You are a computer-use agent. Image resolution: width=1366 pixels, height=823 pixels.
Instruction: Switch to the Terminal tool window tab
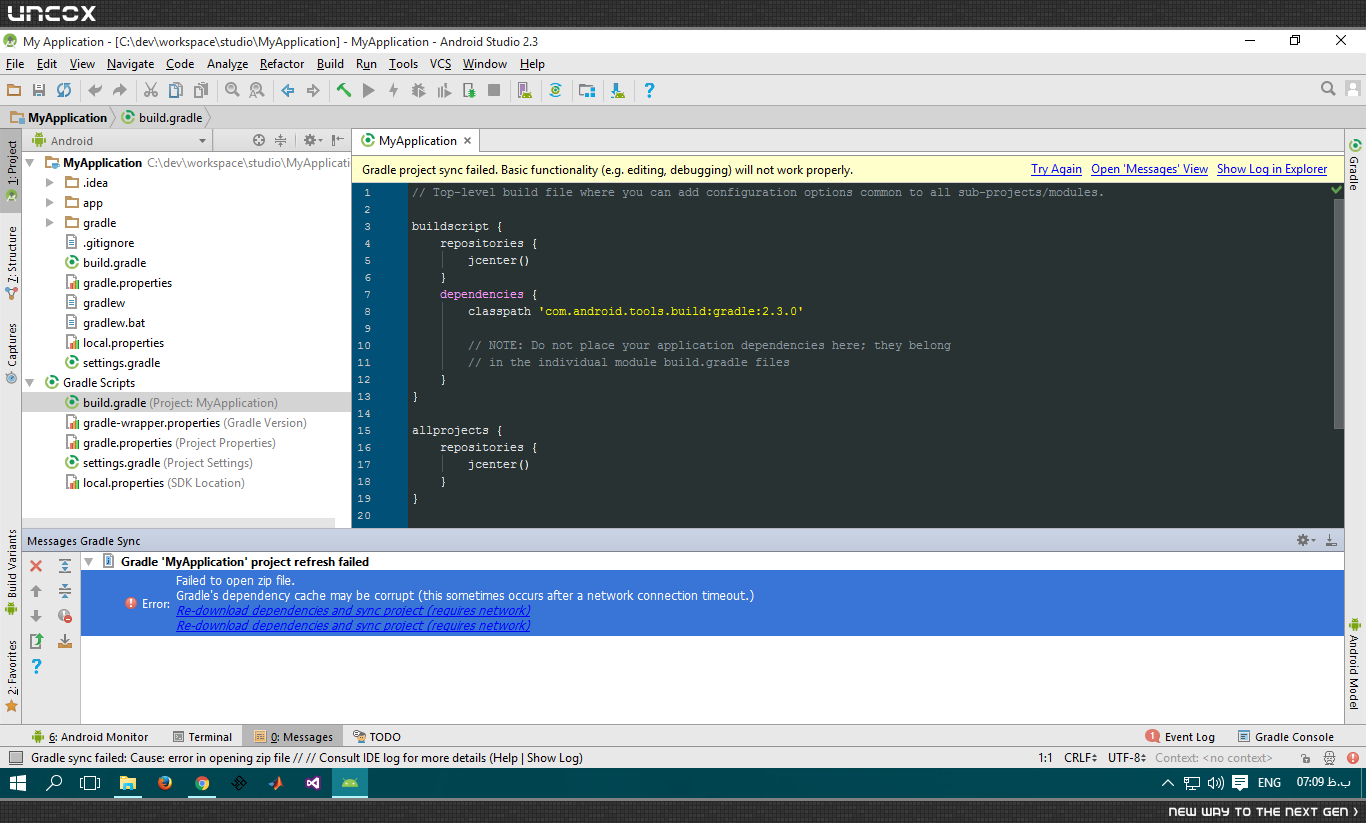pos(202,737)
